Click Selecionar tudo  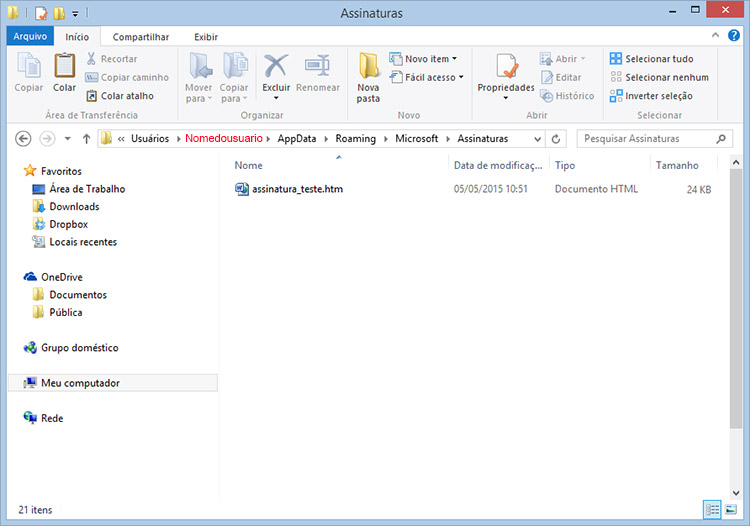coord(651,59)
